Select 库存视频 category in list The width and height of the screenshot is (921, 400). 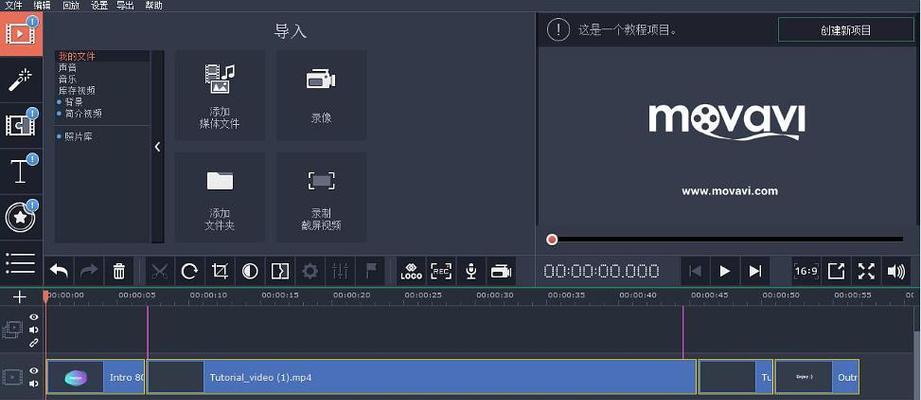[x=76, y=90]
